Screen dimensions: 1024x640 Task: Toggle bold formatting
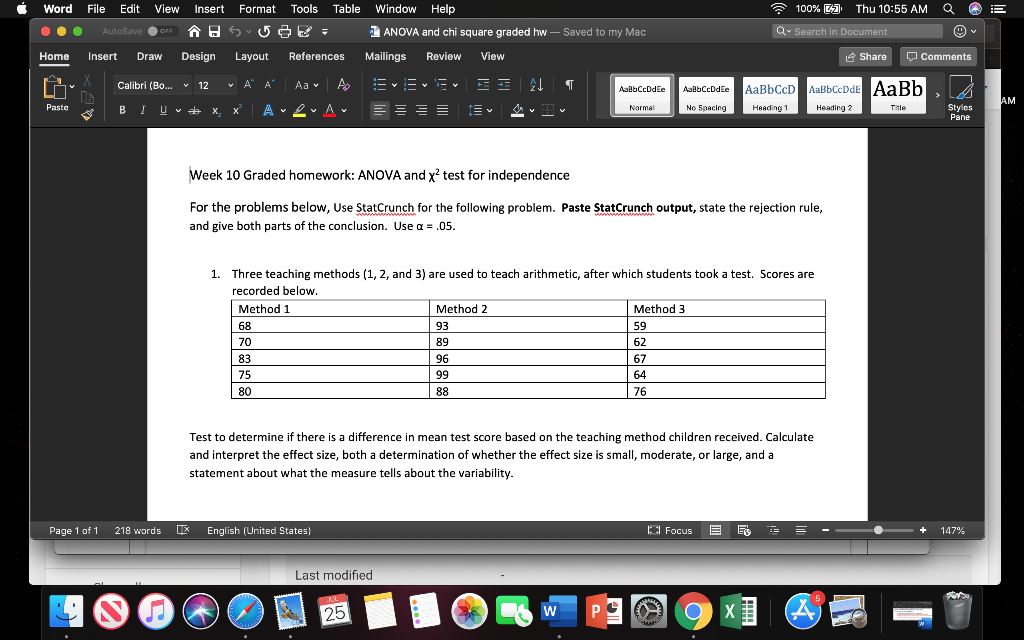click(122, 108)
